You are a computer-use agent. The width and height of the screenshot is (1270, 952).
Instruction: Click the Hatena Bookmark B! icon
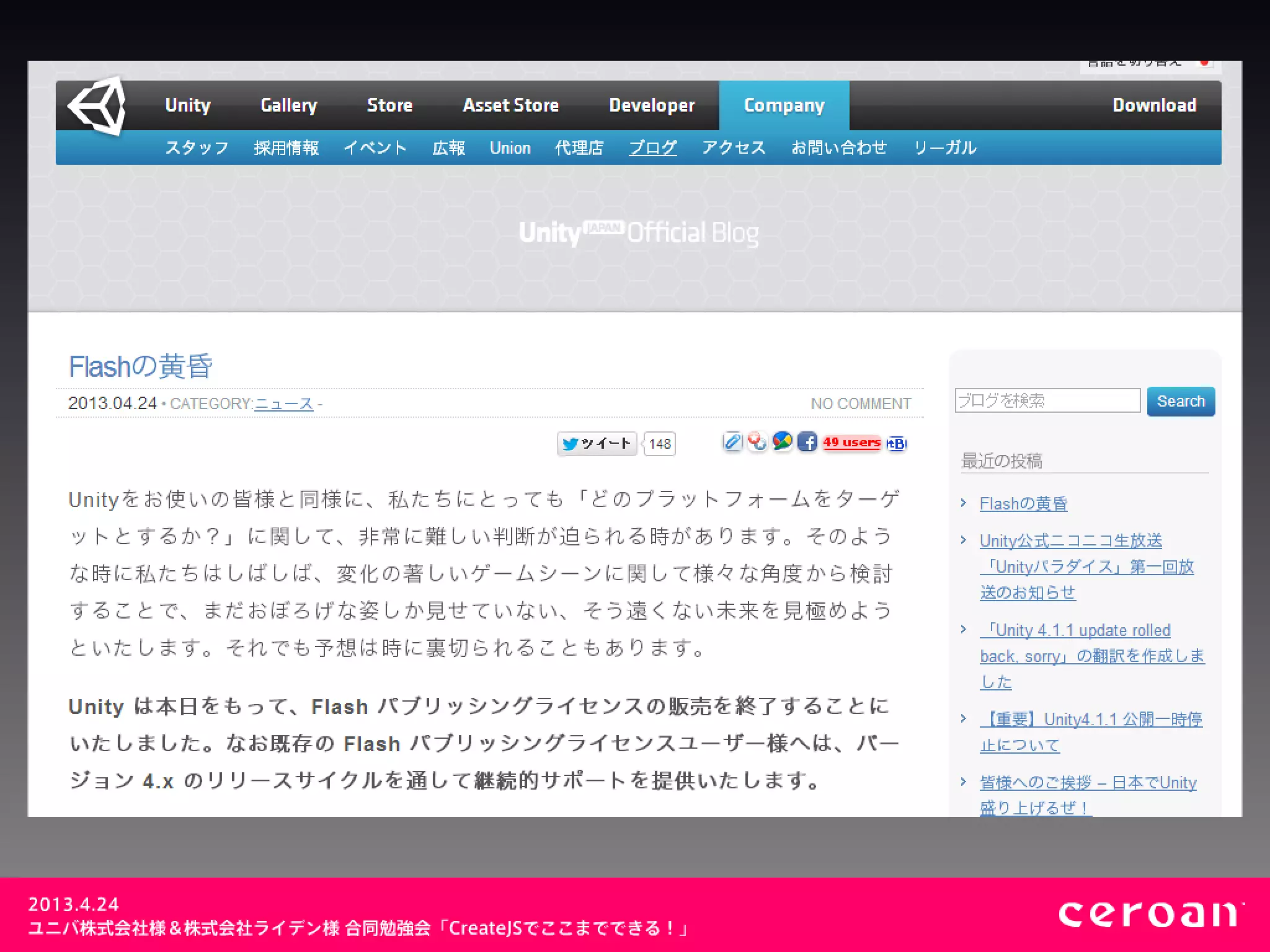pyautogui.click(x=897, y=443)
